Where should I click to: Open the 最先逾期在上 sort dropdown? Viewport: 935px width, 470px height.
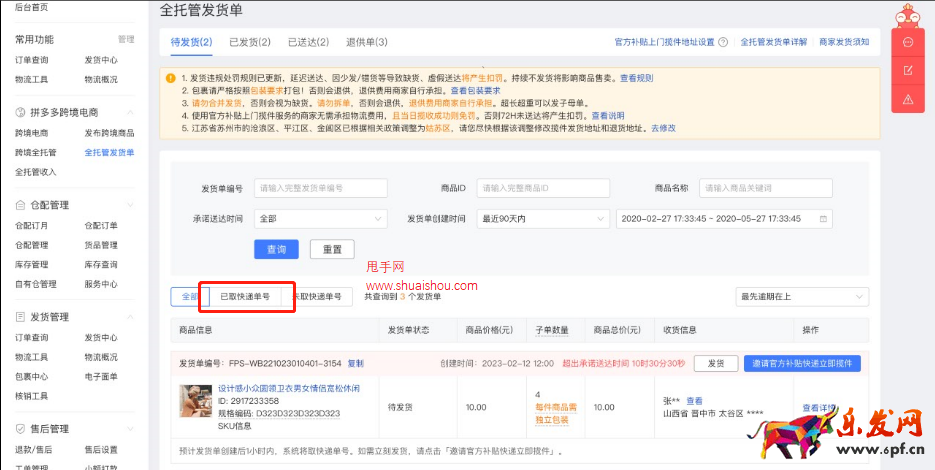click(802, 296)
